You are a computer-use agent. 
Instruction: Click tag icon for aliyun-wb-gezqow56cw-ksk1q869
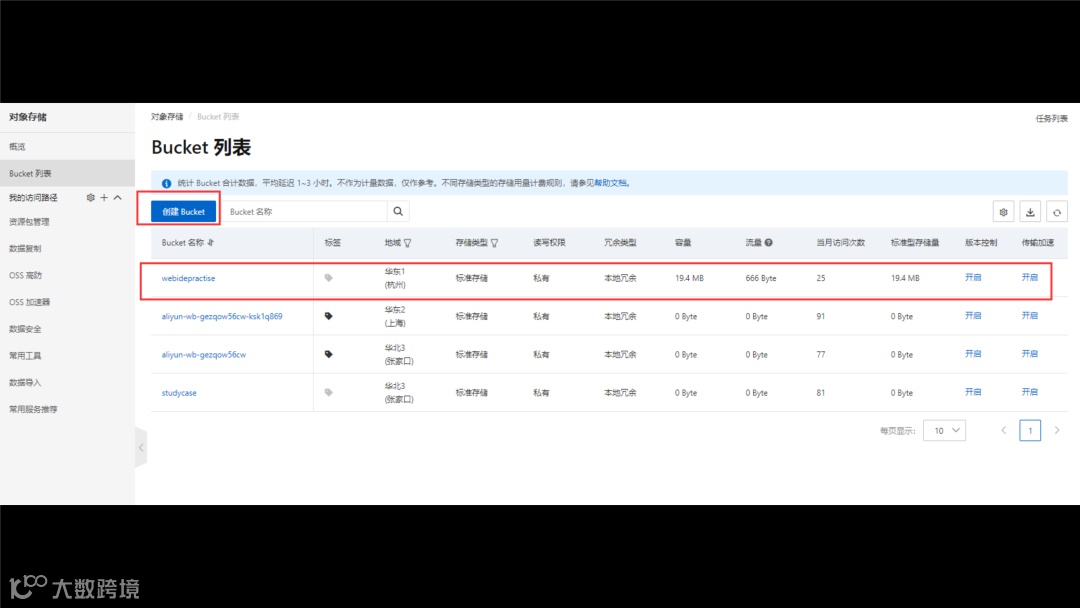click(x=329, y=316)
